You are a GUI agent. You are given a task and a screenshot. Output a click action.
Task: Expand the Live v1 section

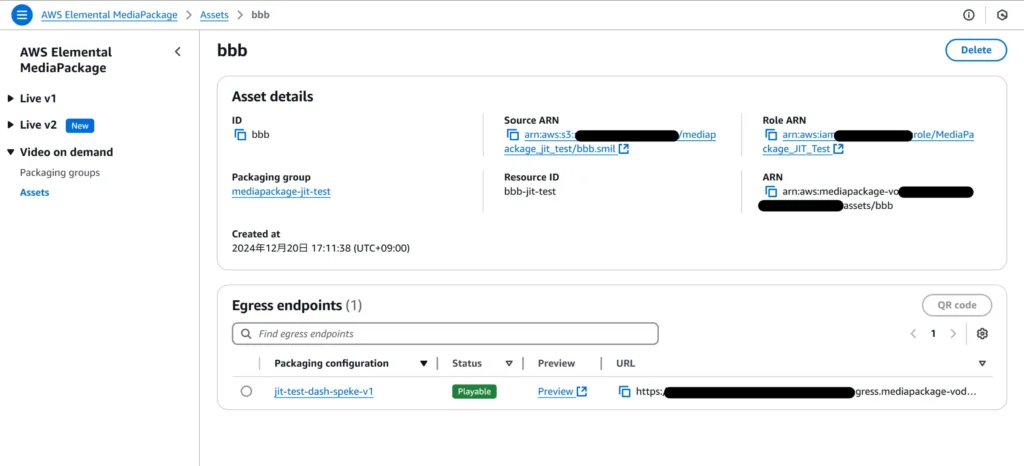10,99
